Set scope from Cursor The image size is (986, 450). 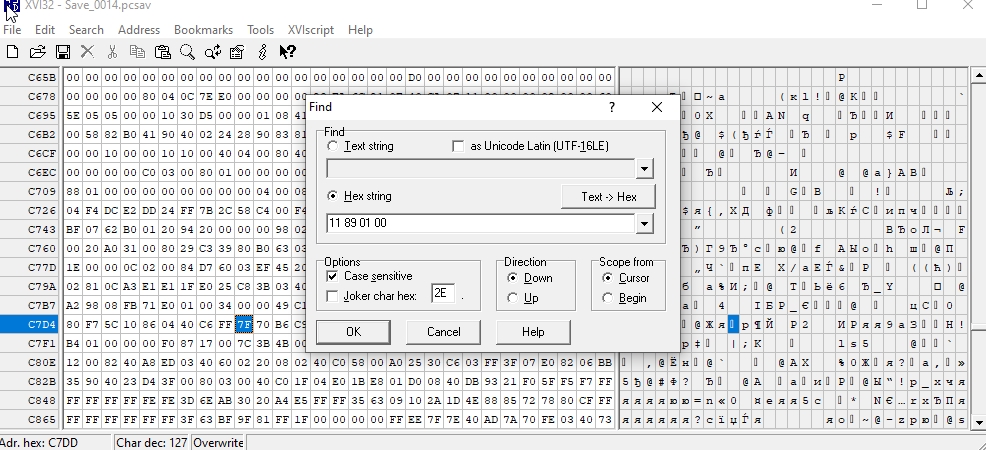tap(607, 278)
